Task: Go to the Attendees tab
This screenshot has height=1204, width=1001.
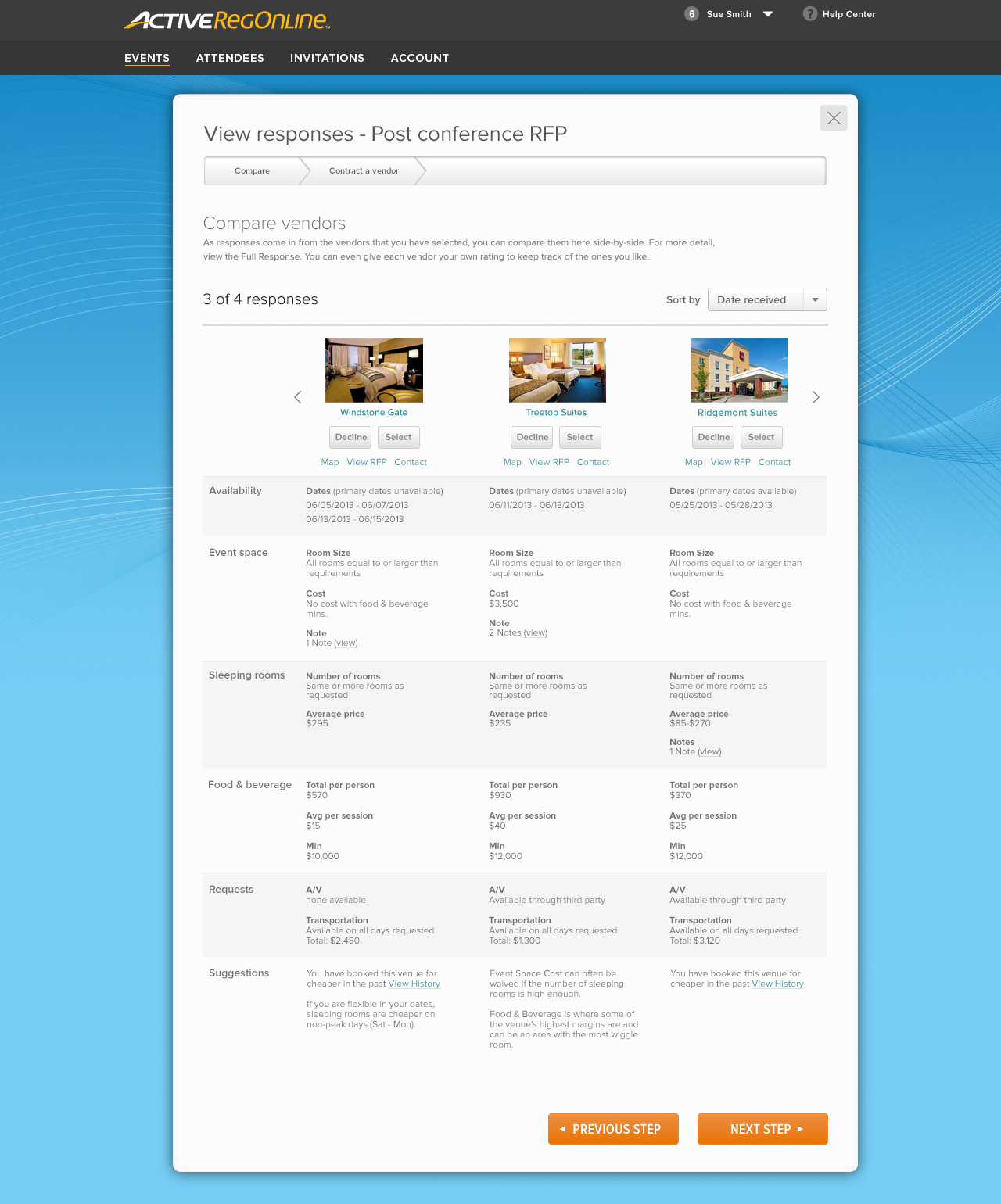Action: point(230,58)
